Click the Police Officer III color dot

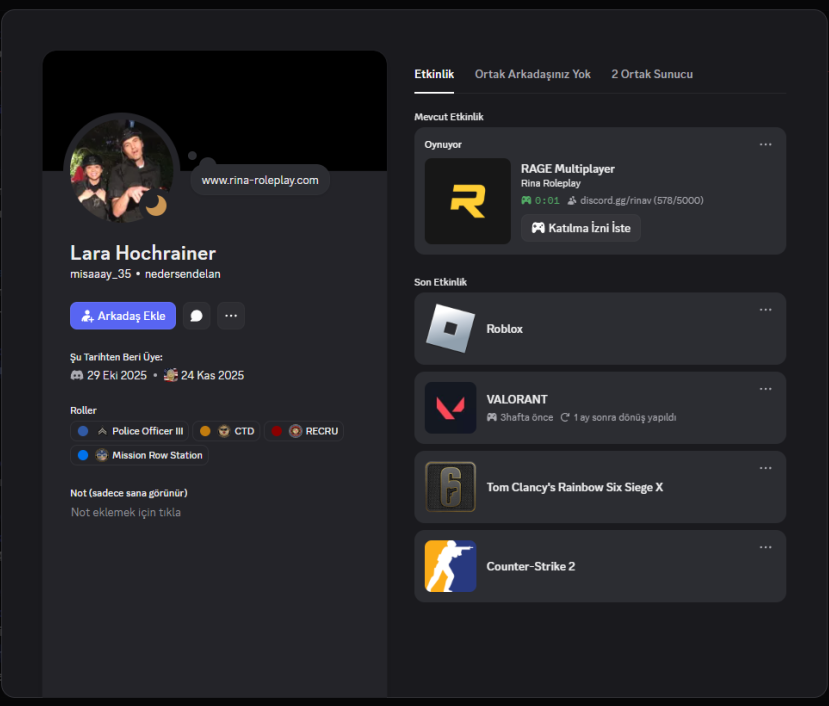click(x=83, y=431)
